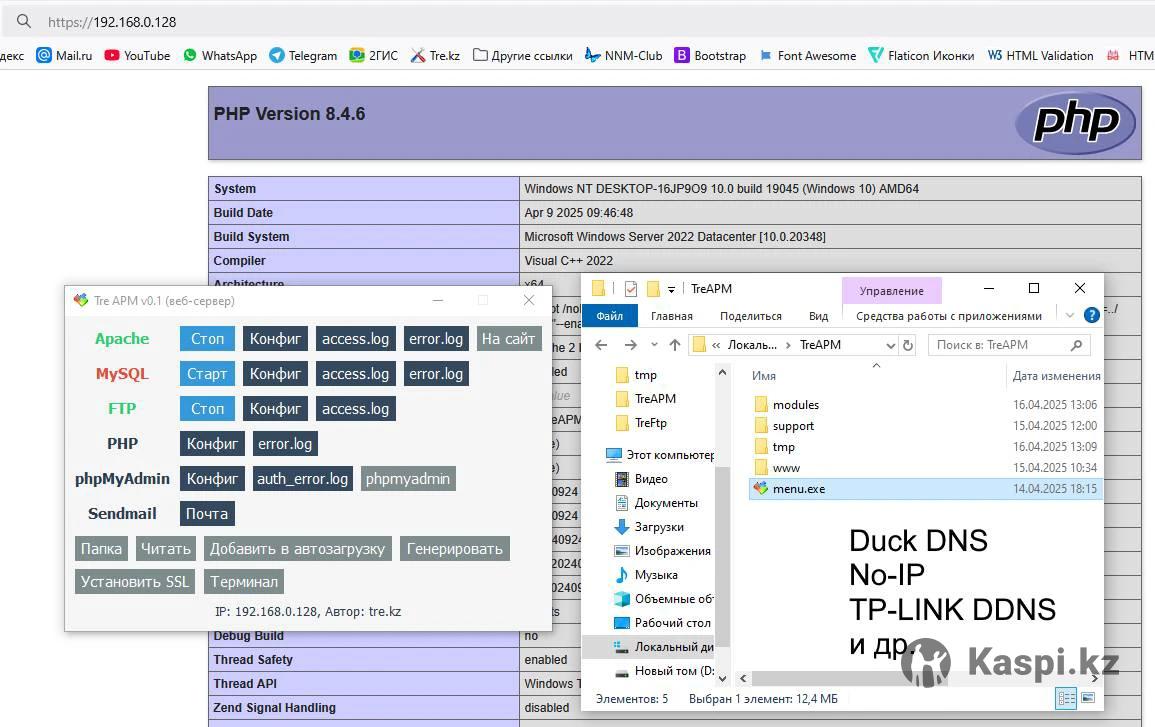Switch to the Поделиться ribbon tab
The width and height of the screenshot is (1155, 727).
(x=751, y=316)
